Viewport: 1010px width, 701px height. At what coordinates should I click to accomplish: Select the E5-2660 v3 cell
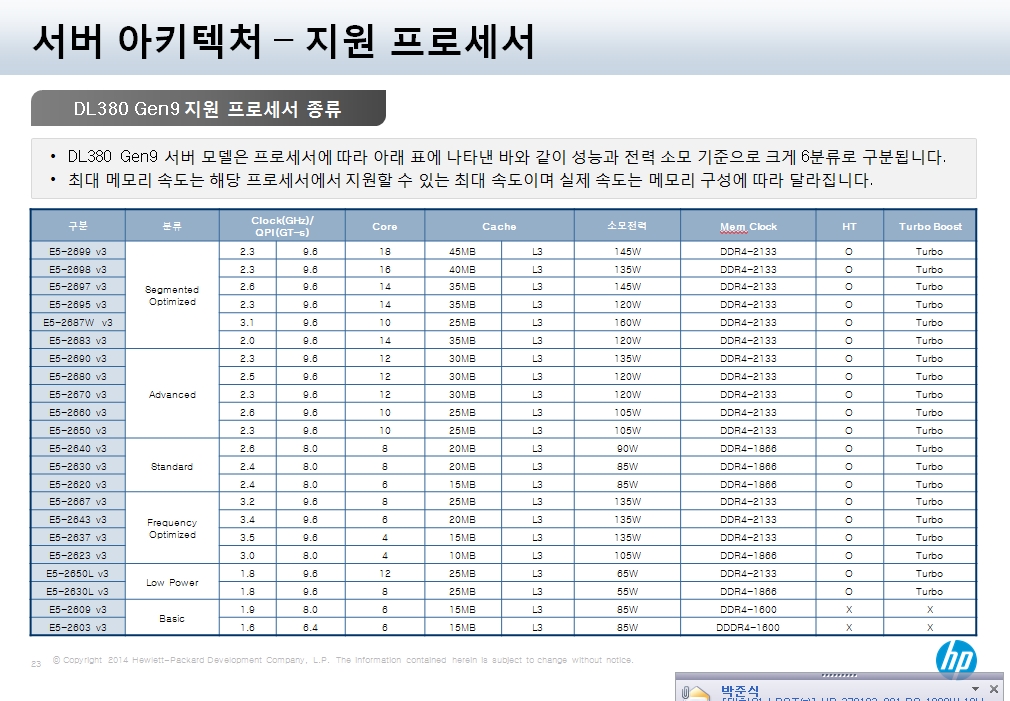coord(78,413)
